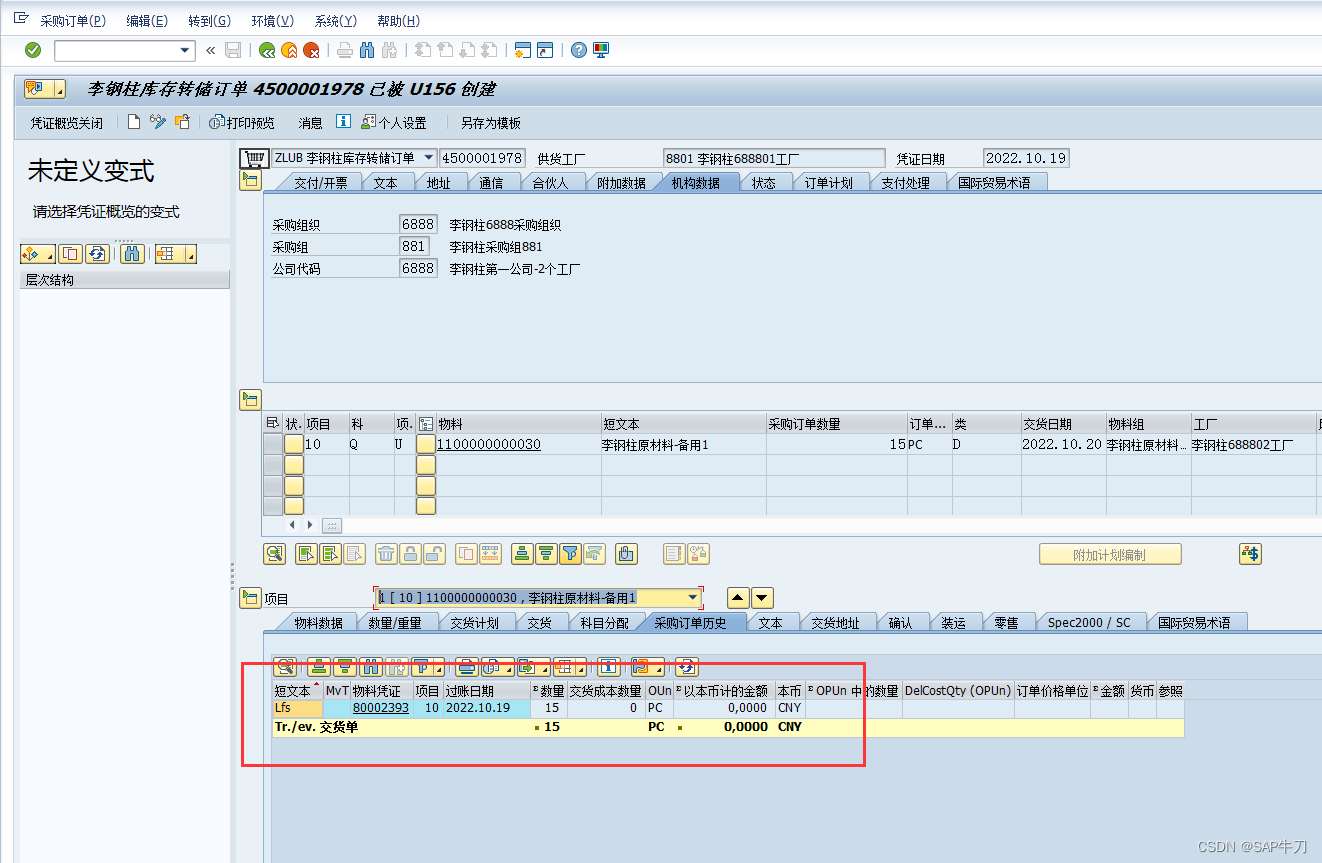This screenshot has height=863, width=1322.
Task: Select next item with down arrow button
Action: [x=762, y=598]
